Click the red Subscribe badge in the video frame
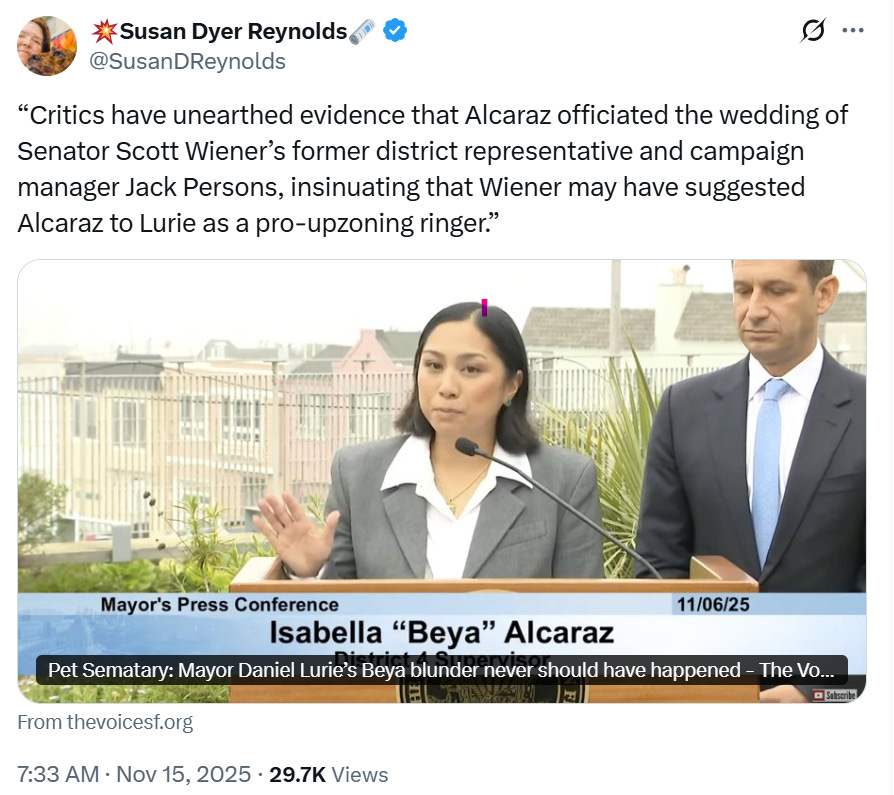 (x=834, y=695)
